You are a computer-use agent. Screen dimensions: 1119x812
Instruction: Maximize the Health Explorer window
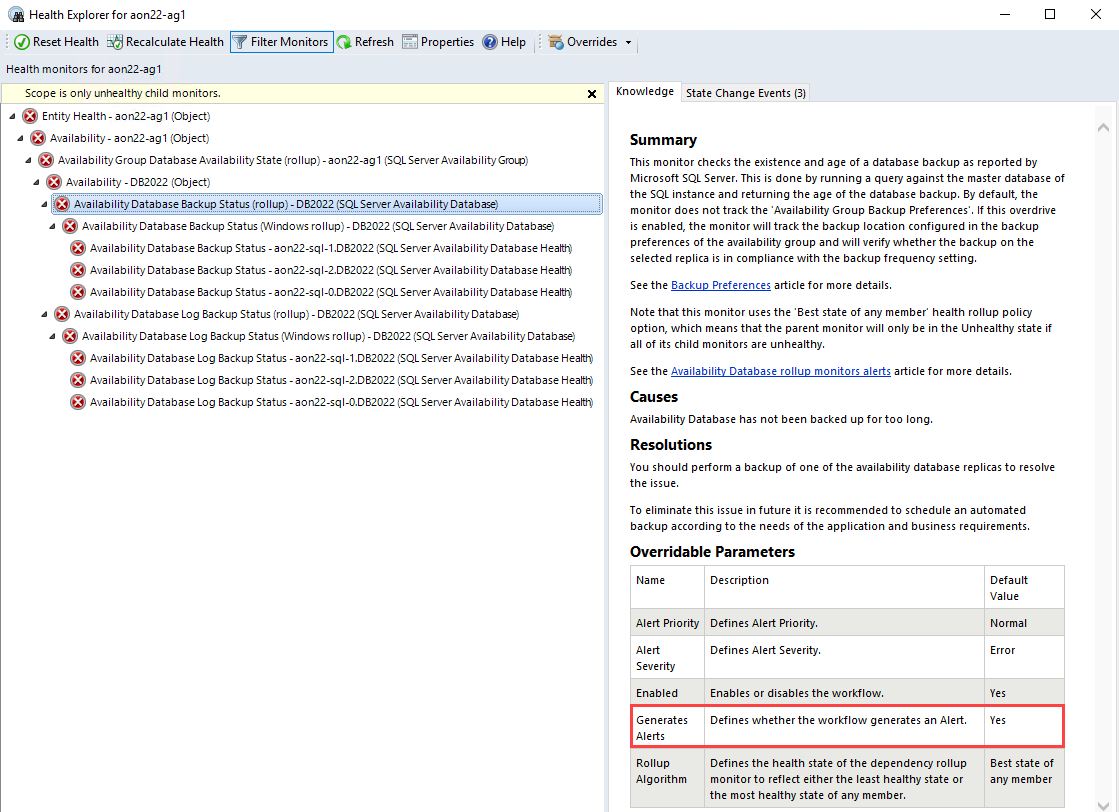(1050, 14)
